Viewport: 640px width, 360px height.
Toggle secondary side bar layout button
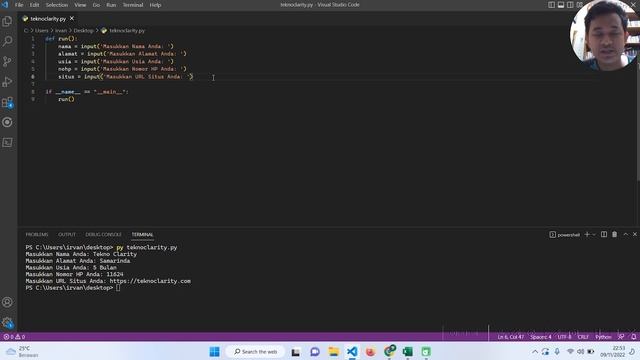570,5
